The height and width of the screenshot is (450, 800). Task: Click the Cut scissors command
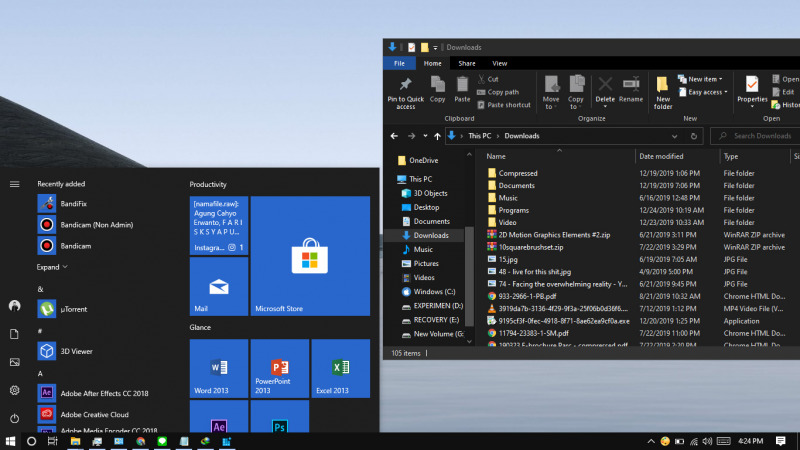[x=488, y=79]
